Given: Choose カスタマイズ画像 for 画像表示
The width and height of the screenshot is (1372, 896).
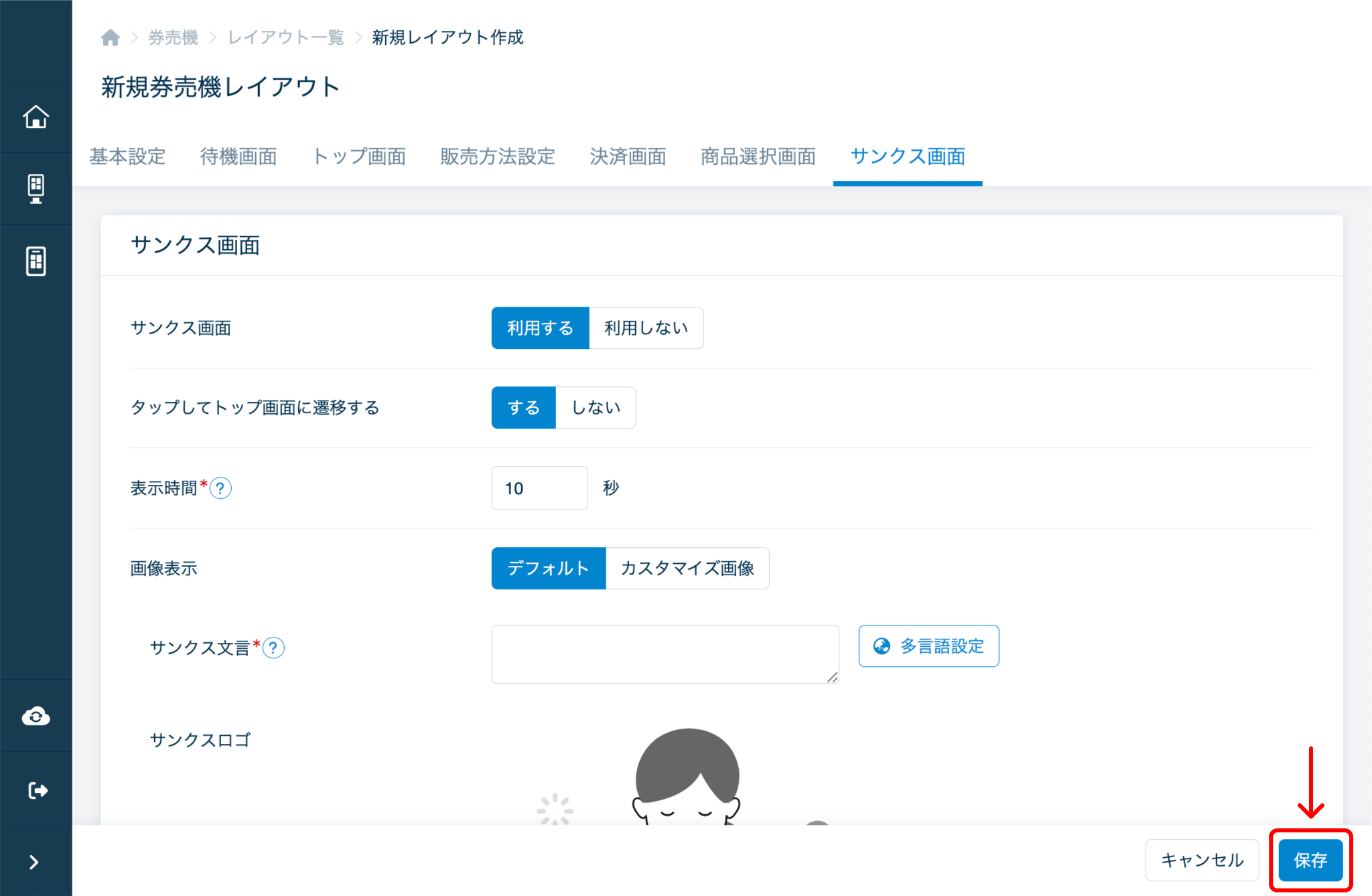Looking at the screenshot, I should coord(687,569).
